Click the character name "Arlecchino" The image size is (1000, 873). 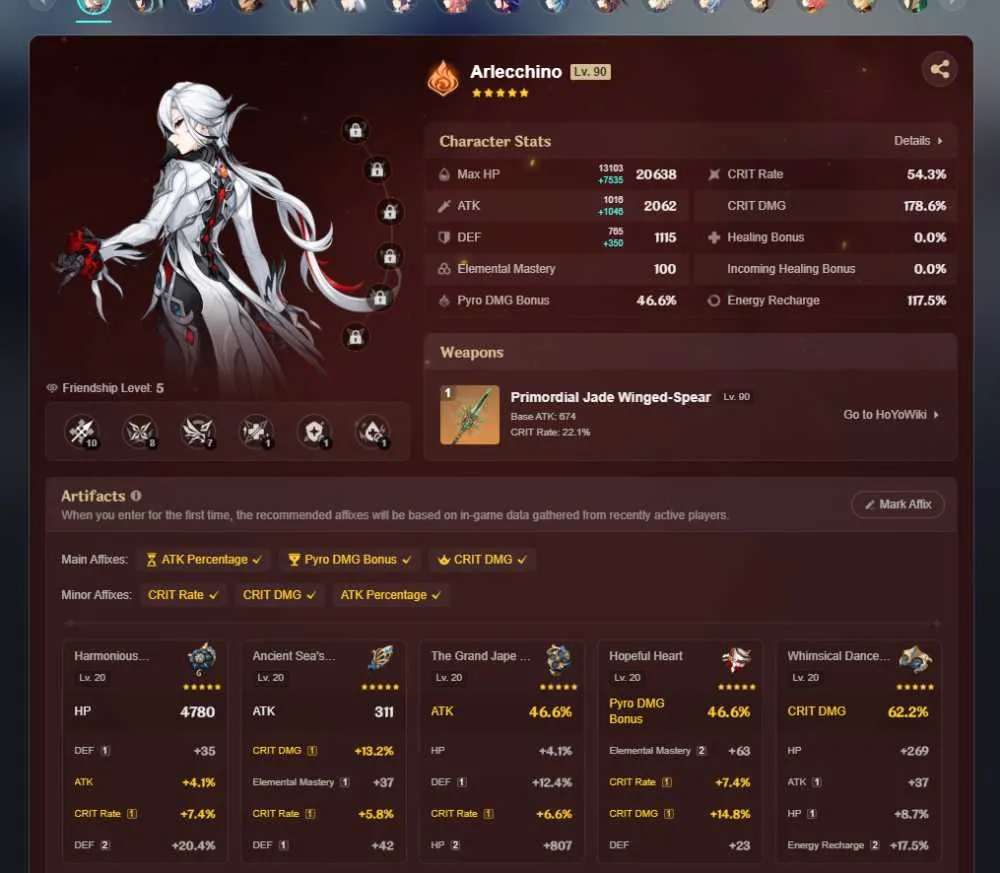(x=516, y=71)
